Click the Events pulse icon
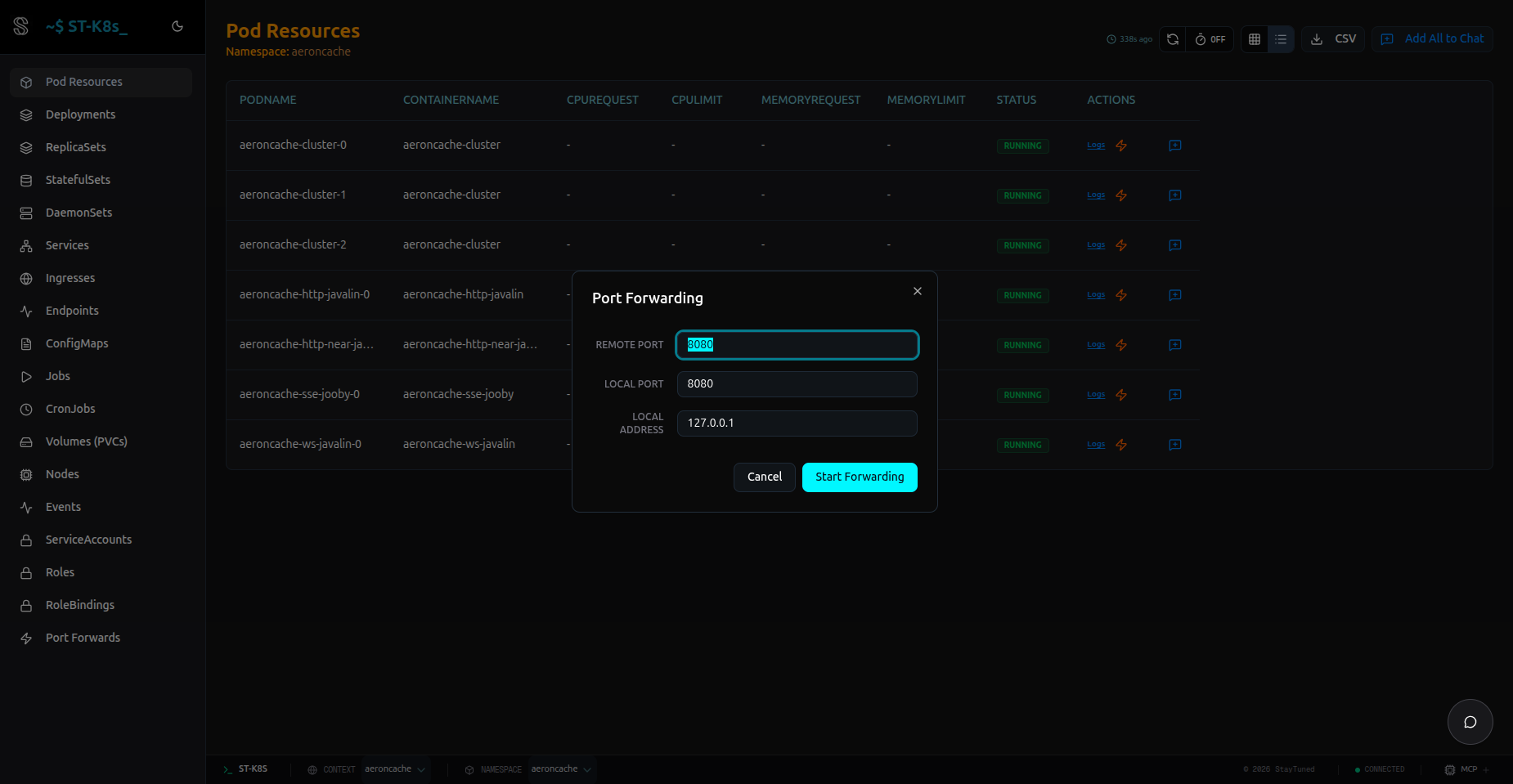 coord(26,507)
